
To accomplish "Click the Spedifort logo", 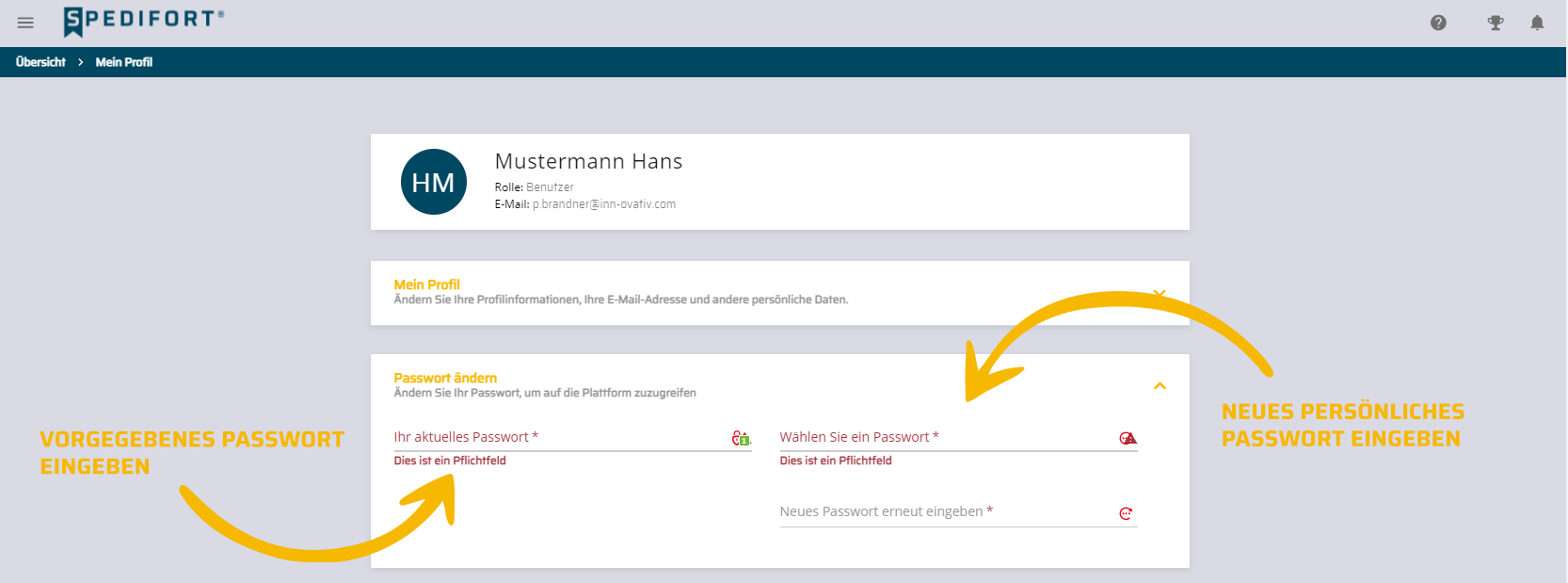I will 144,21.
